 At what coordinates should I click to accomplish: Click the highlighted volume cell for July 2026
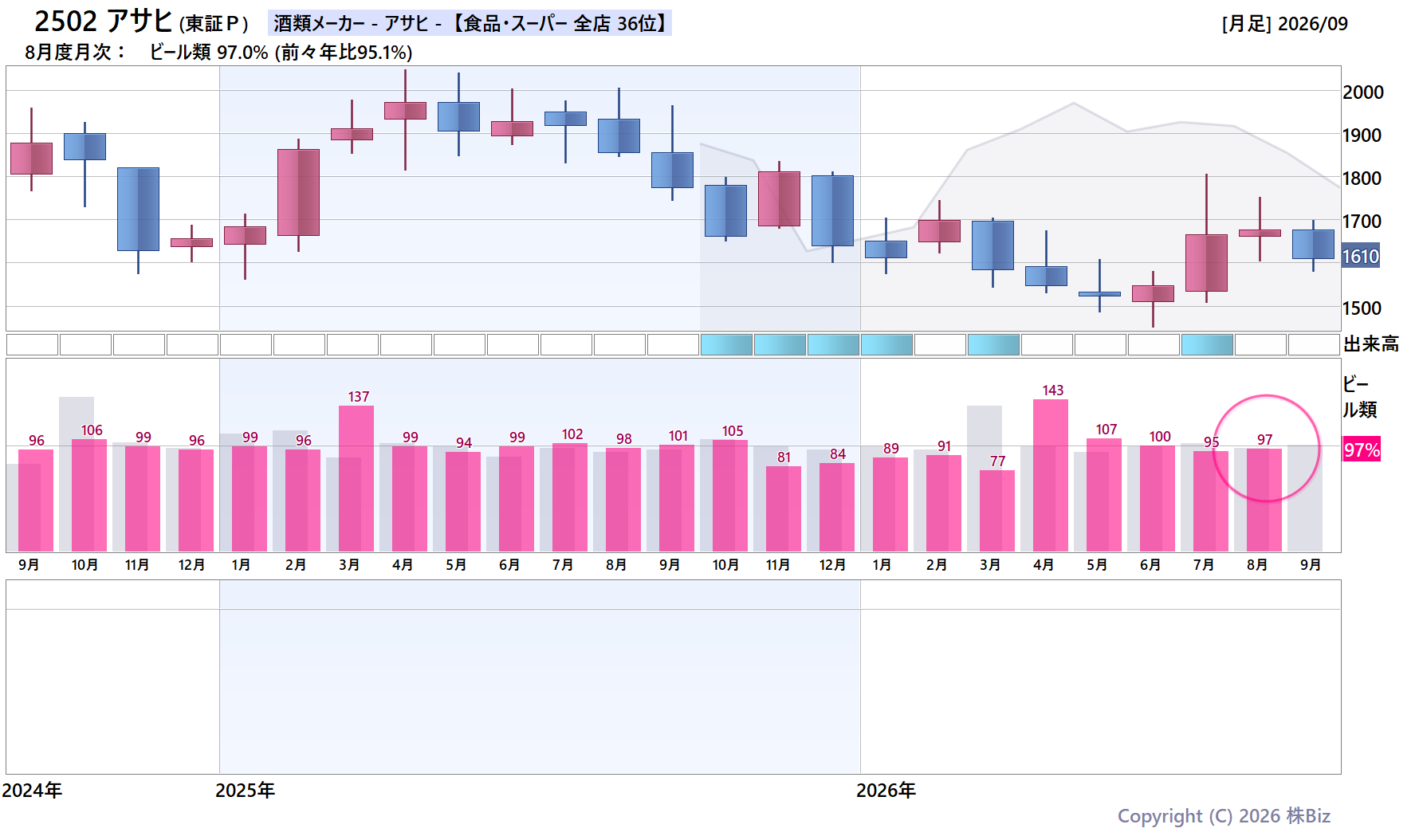click(x=1207, y=345)
